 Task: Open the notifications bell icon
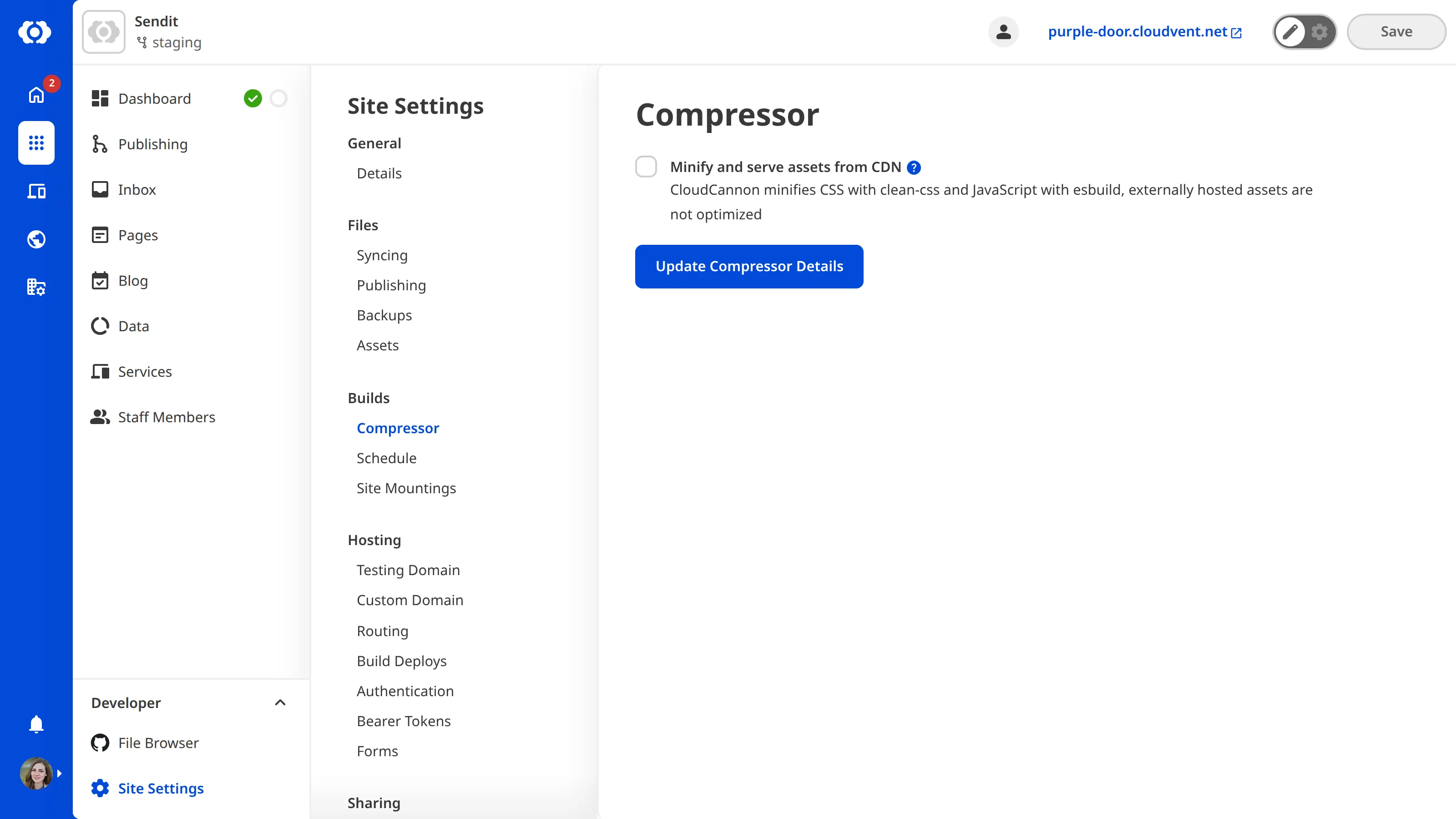(35, 724)
